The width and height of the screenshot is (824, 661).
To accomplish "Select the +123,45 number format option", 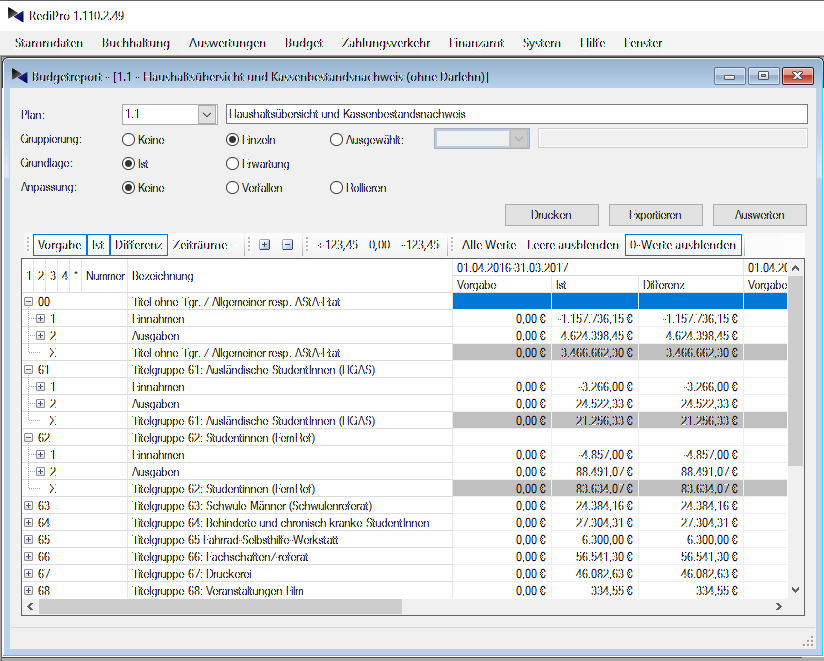I will click(x=337, y=245).
